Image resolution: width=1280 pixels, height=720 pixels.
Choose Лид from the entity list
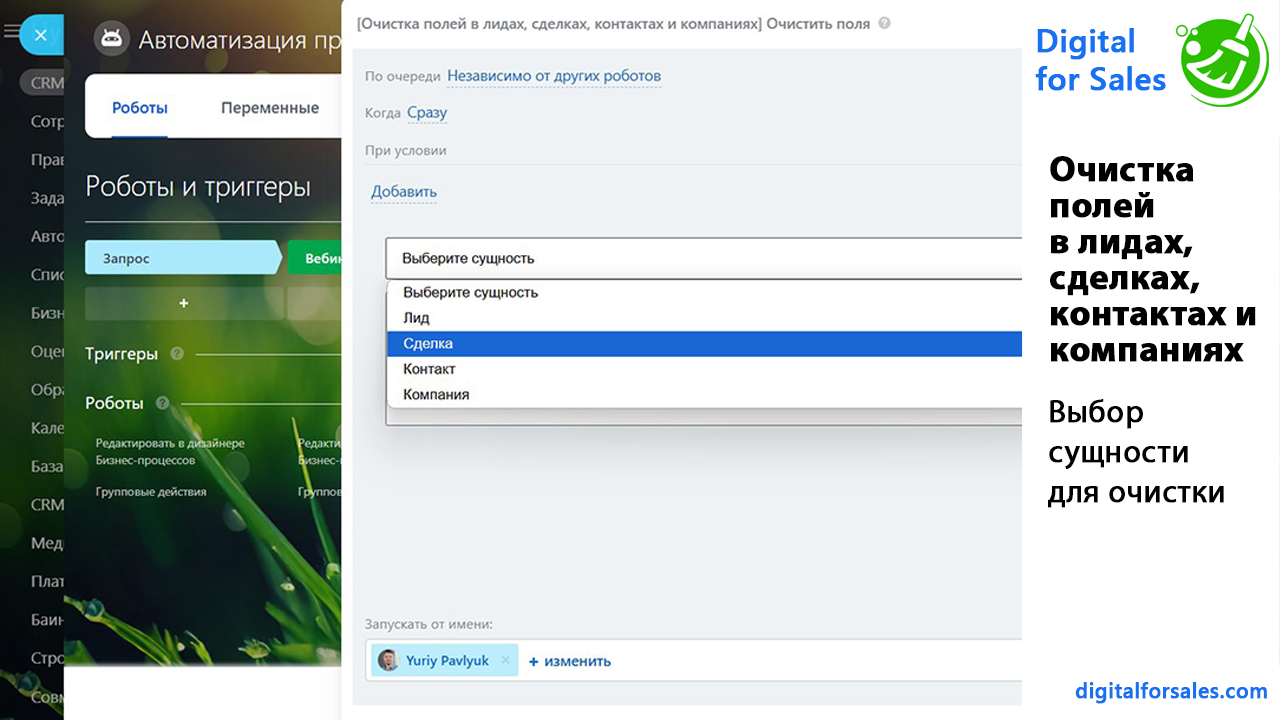[704, 318]
